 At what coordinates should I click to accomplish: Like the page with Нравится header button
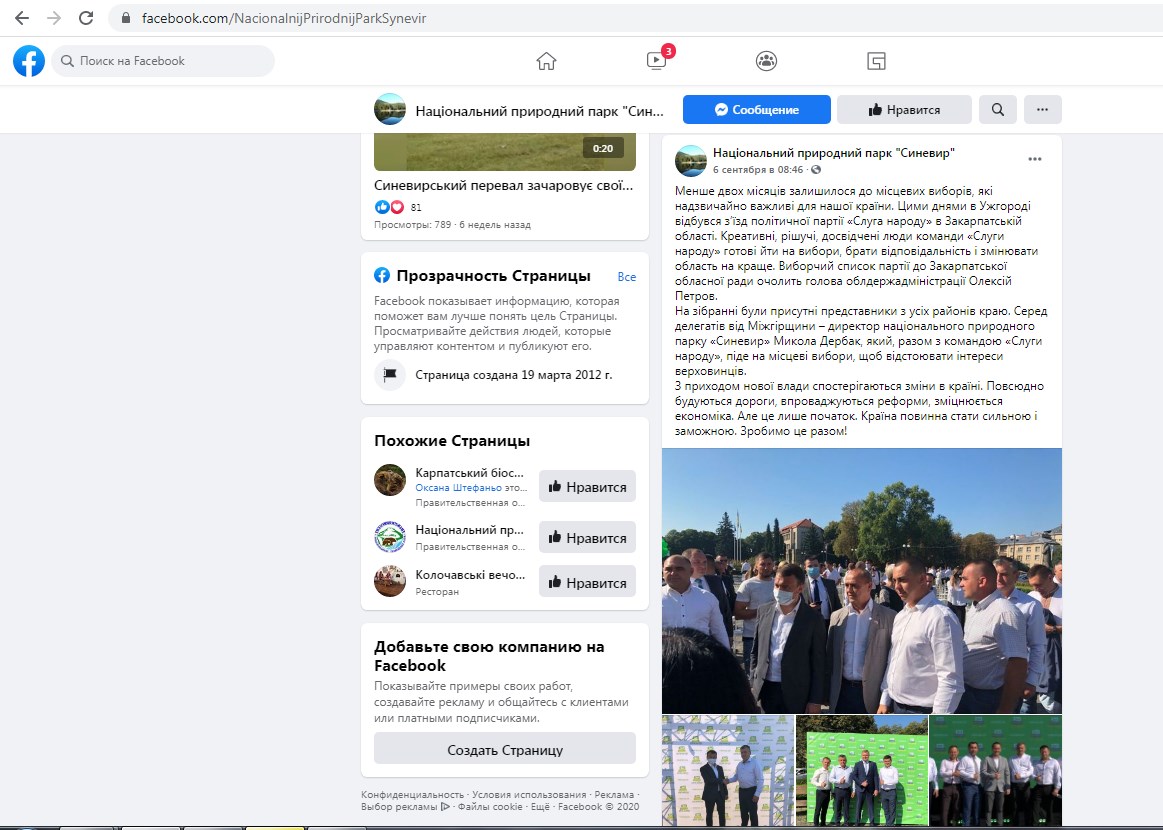pyautogui.click(x=903, y=110)
